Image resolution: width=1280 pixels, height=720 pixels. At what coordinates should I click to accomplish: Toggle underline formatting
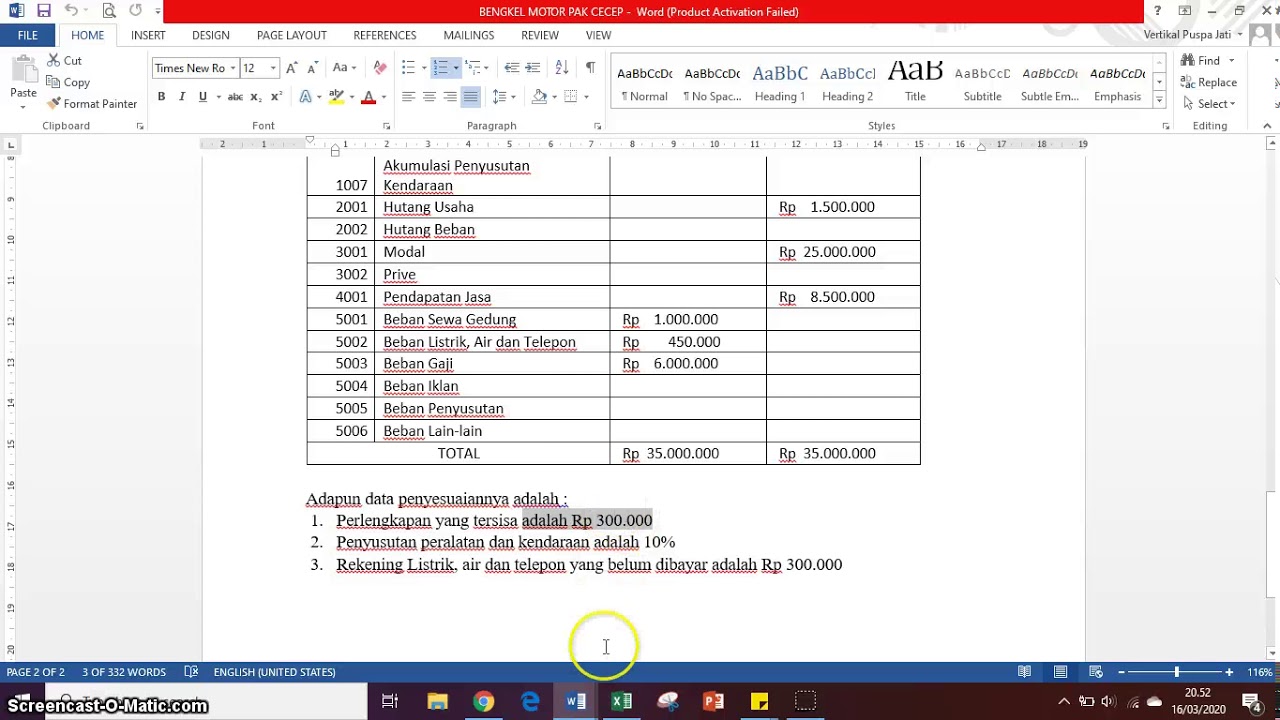point(203,97)
